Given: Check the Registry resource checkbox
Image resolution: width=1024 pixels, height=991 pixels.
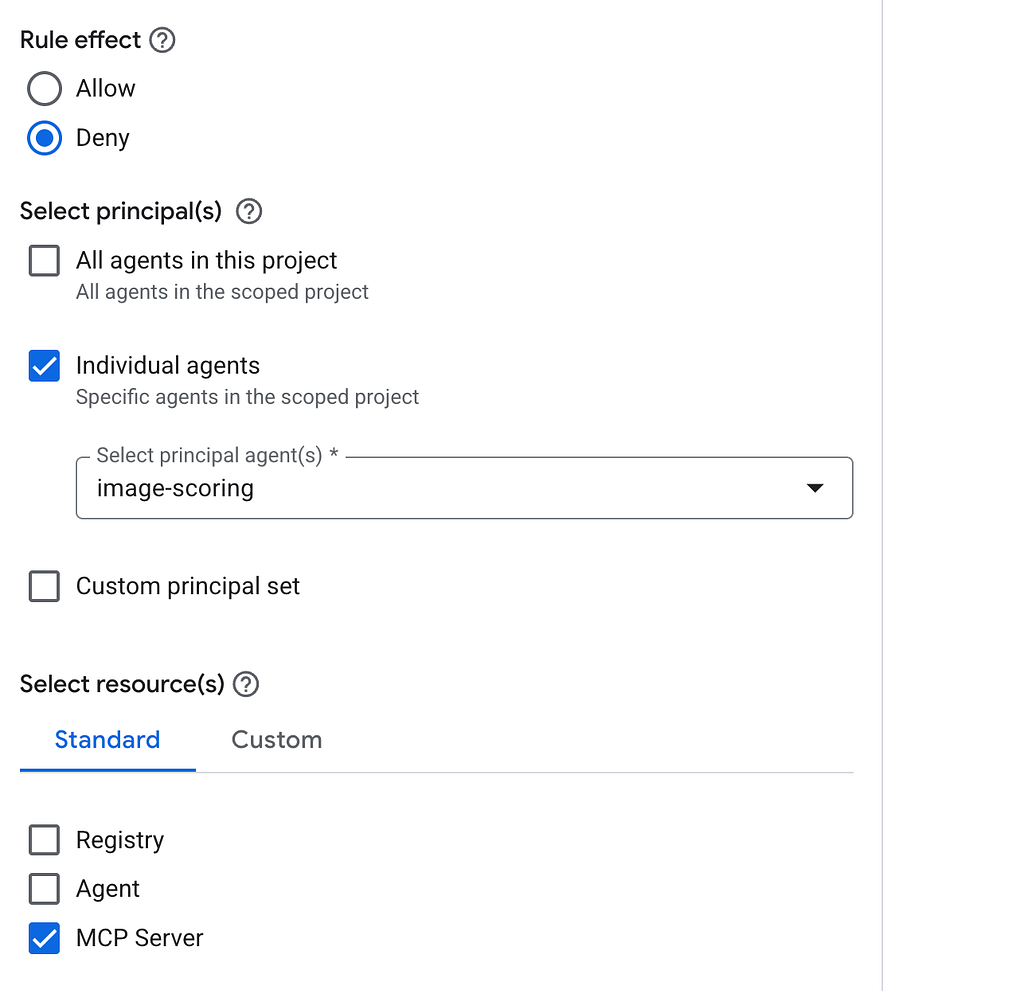Looking at the screenshot, I should (x=44, y=840).
